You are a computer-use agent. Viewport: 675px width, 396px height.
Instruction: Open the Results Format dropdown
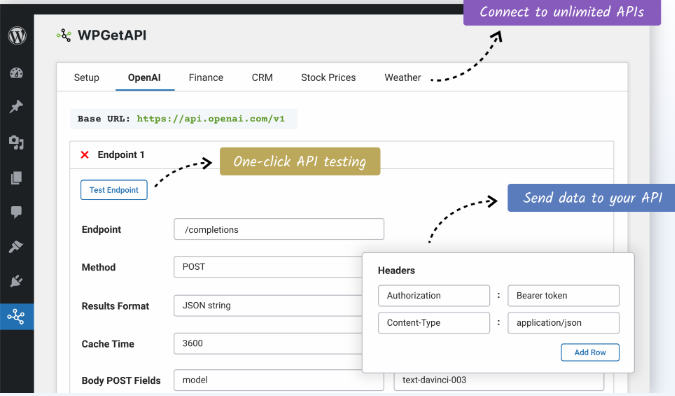(268, 306)
